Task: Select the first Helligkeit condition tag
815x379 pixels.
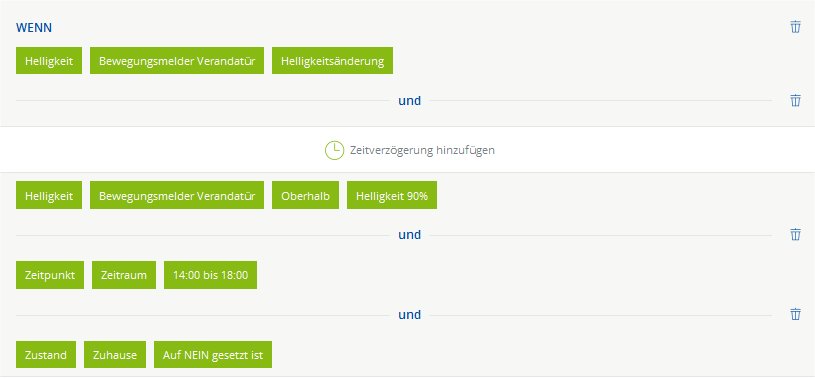Action: (49, 61)
